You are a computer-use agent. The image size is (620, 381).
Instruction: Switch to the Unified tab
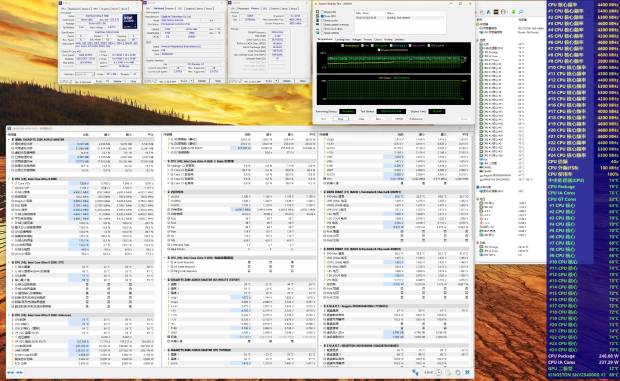[x=388, y=39]
